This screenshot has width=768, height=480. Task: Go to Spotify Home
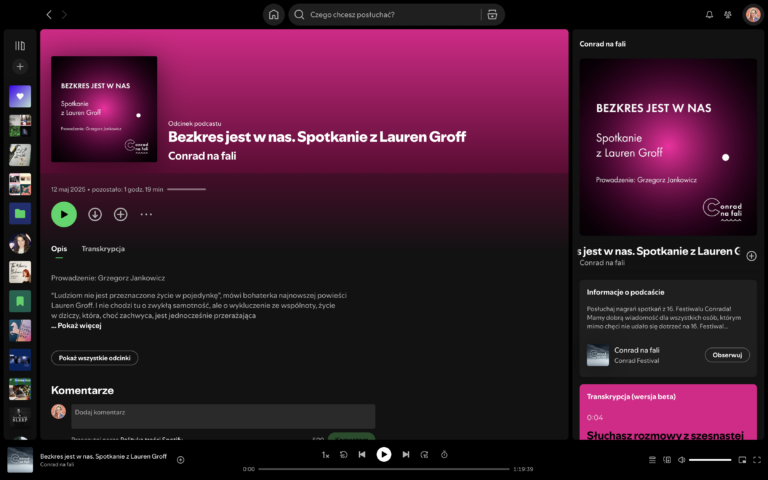[274, 15]
